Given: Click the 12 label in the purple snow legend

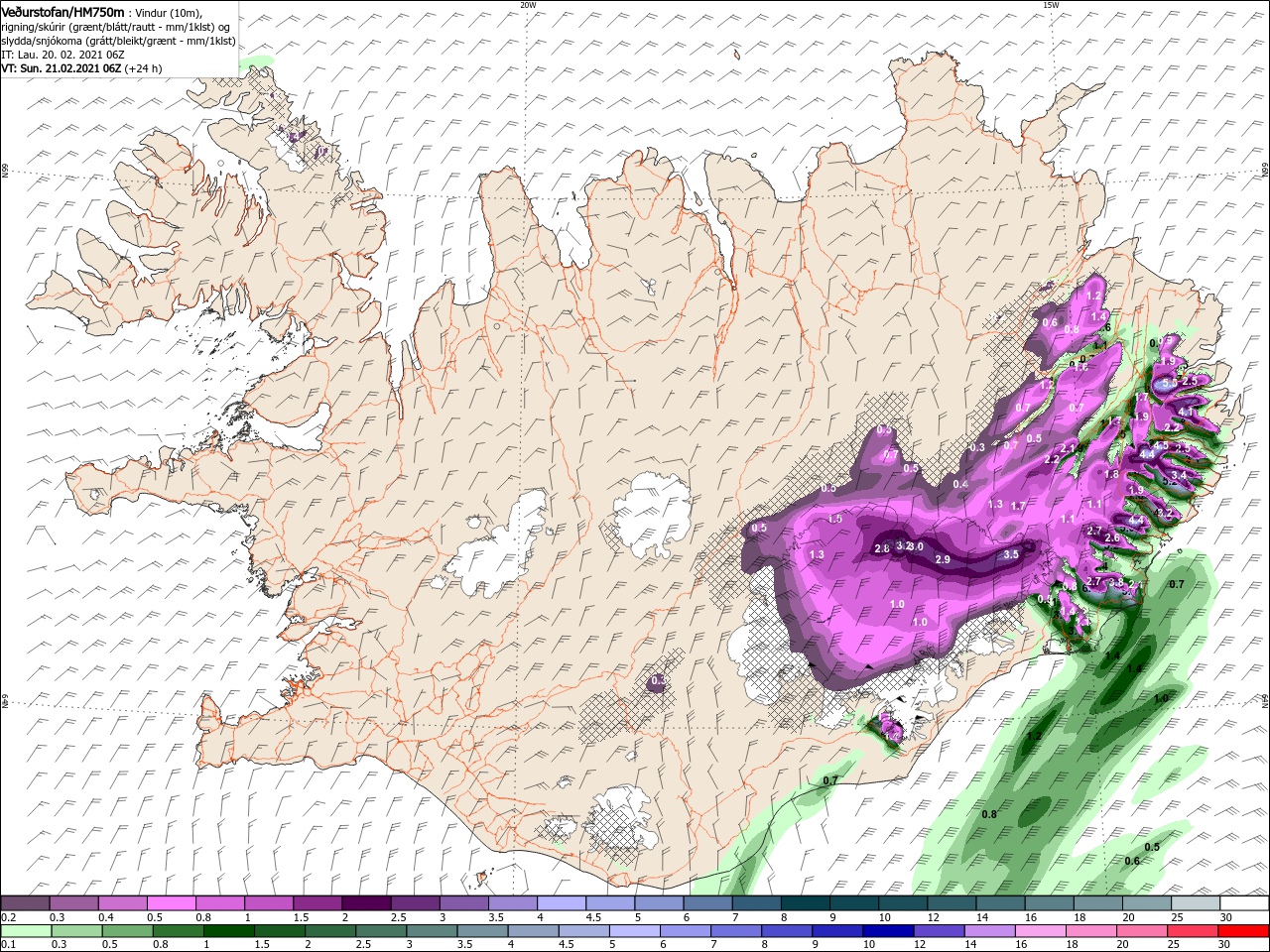Looking at the screenshot, I should click(933, 917).
